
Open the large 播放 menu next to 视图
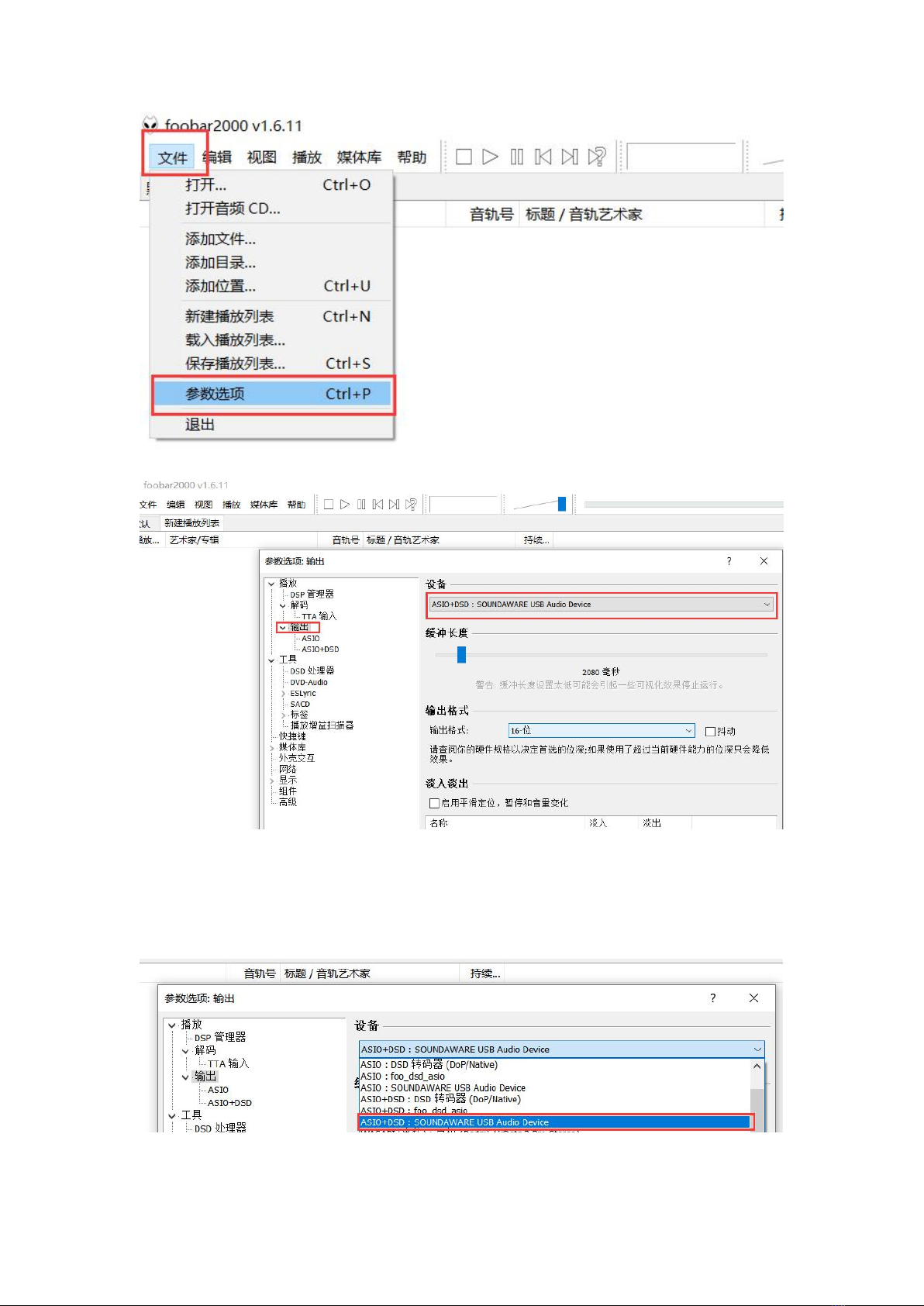(307, 157)
